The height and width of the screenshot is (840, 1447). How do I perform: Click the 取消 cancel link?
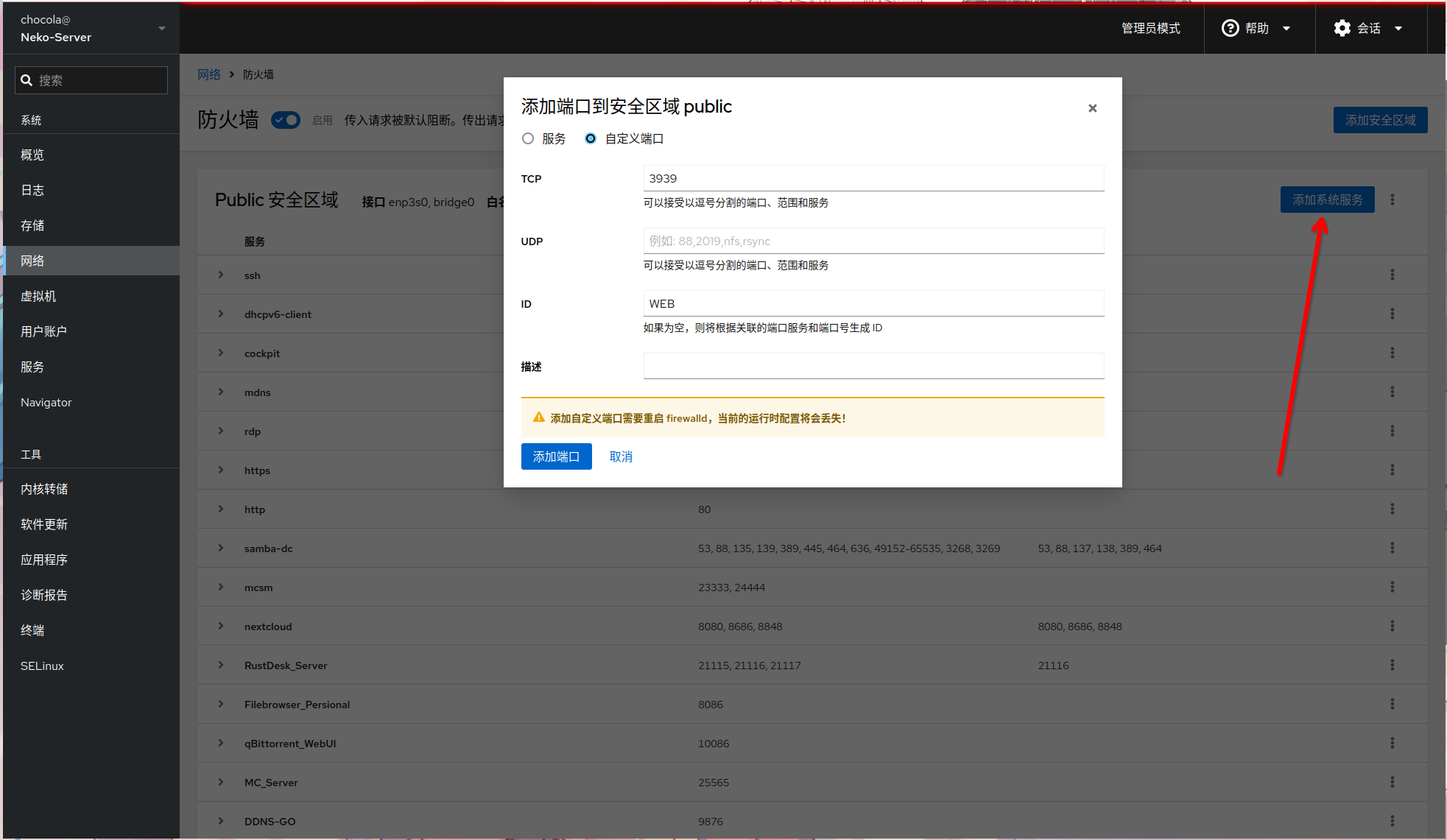[x=621, y=456]
